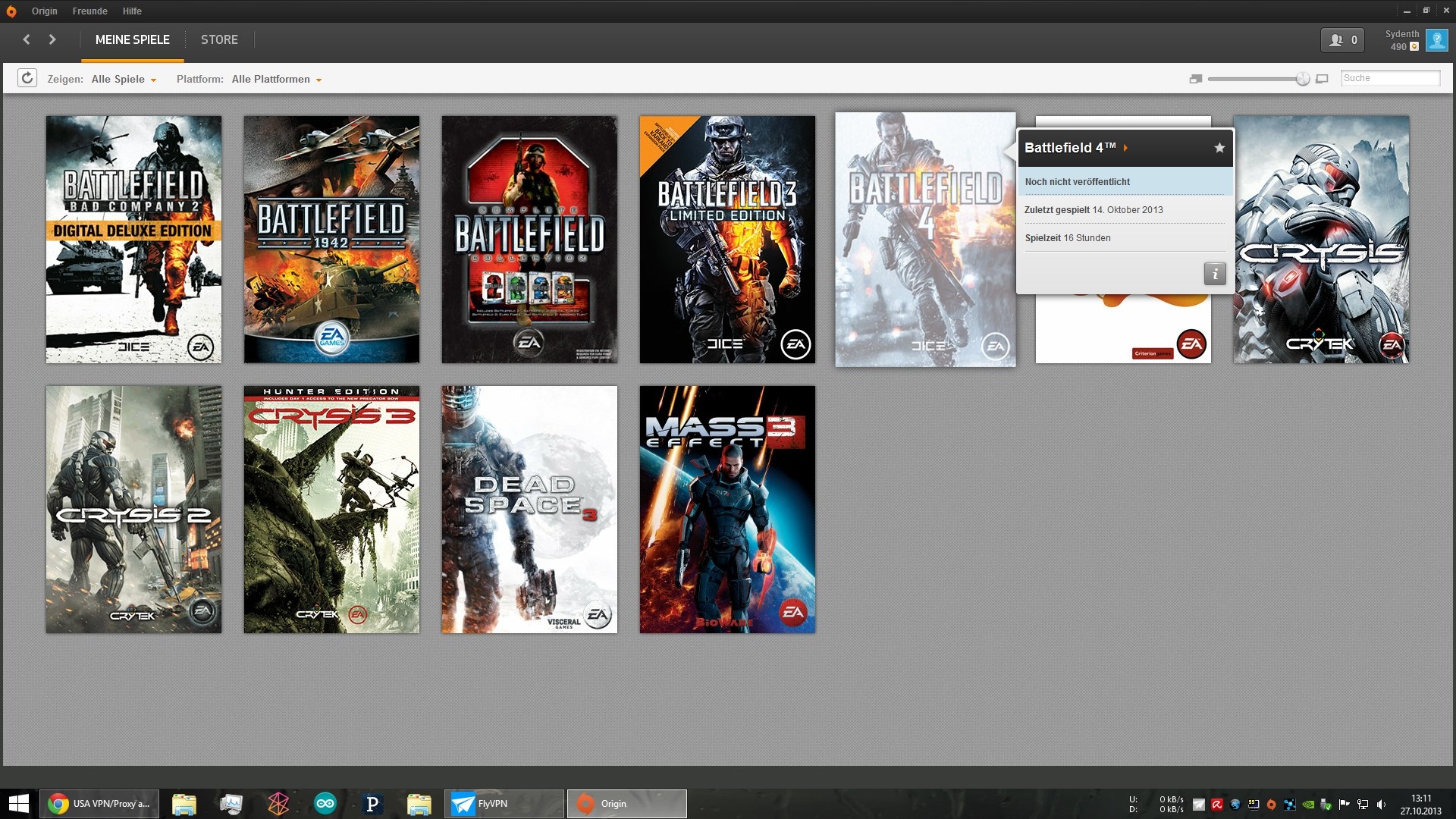Image resolution: width=1456 pixels, height=819 pixels.
Task: Click the small tiles view icon
Action: pyautogui.click(x=1196, y=79)
